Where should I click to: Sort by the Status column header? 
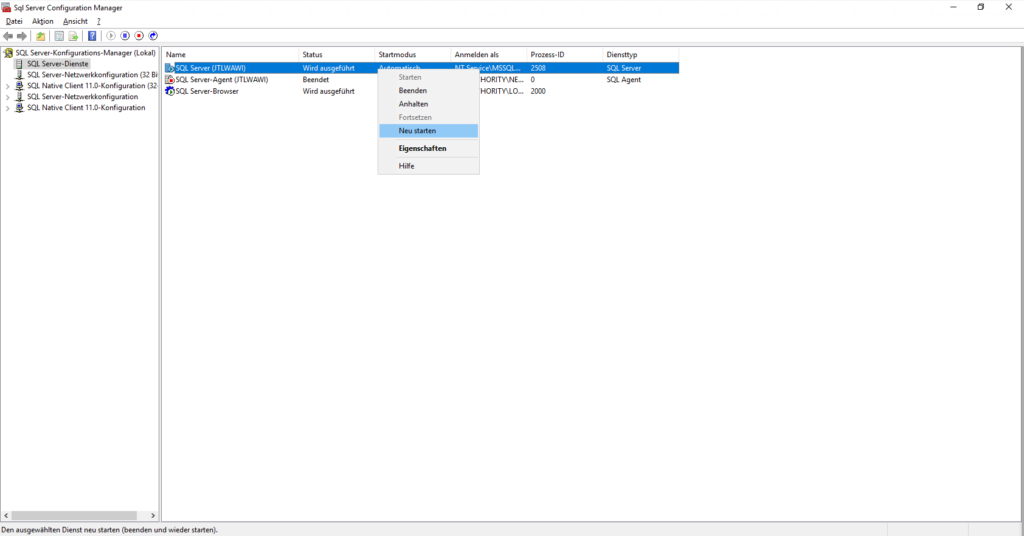click(x=336, y=55)
